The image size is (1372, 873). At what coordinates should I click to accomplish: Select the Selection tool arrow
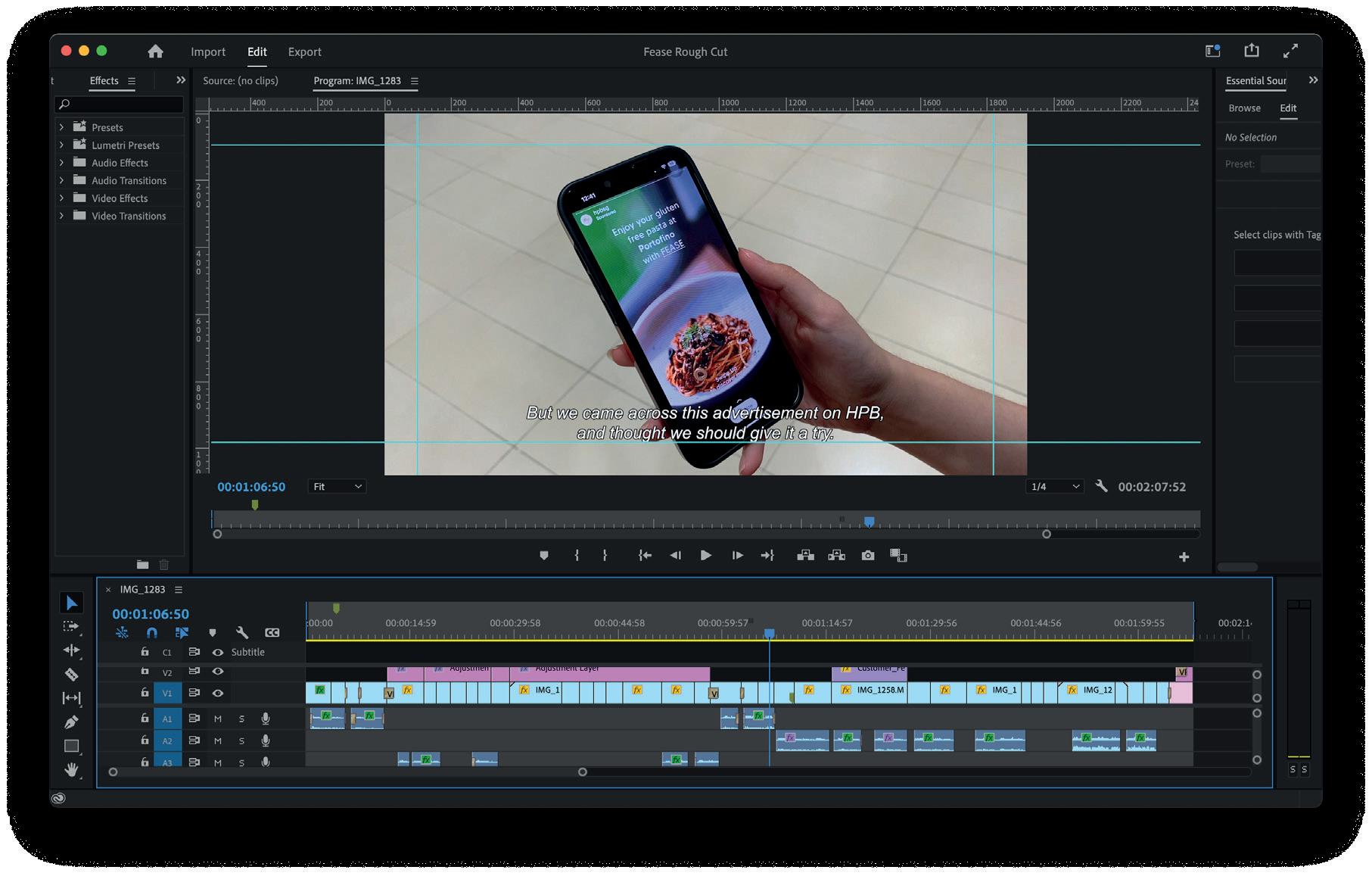coord(72,603)
